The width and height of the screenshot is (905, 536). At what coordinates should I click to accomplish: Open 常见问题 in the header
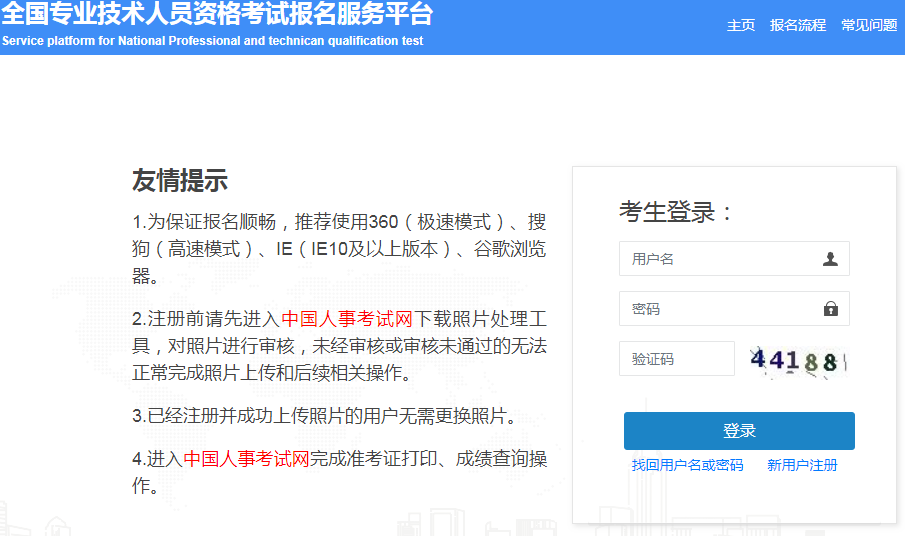pos(869,25)
